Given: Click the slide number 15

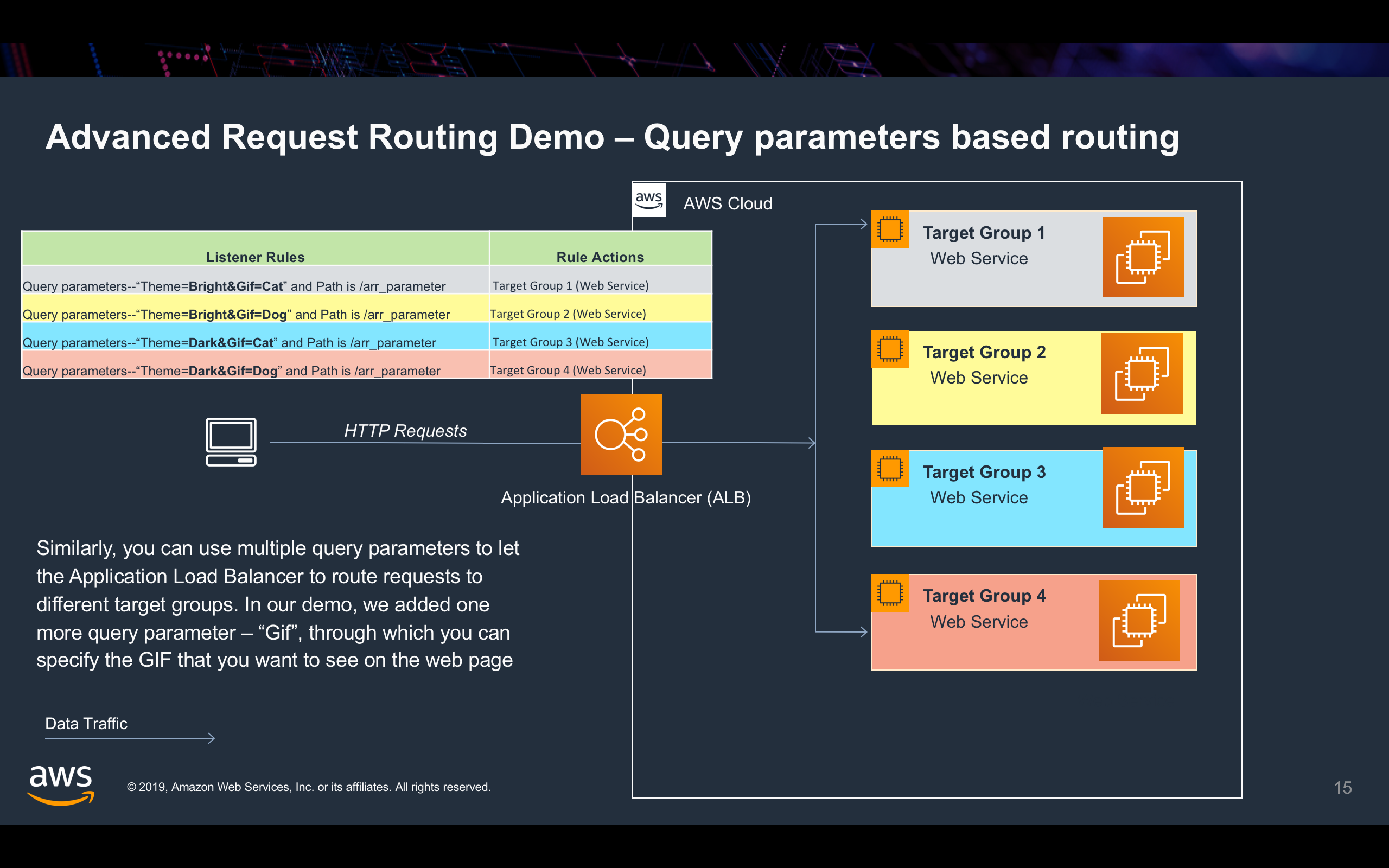Looking at the screenshot, I should [1342, 788].
